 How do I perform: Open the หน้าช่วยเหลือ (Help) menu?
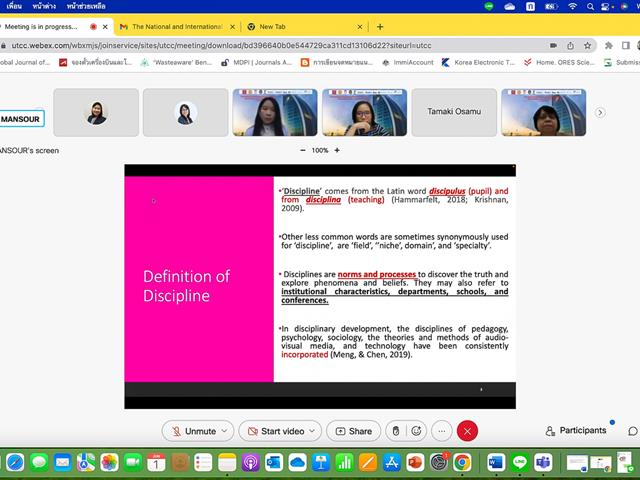pyautogui.click(x=86, y=6)
